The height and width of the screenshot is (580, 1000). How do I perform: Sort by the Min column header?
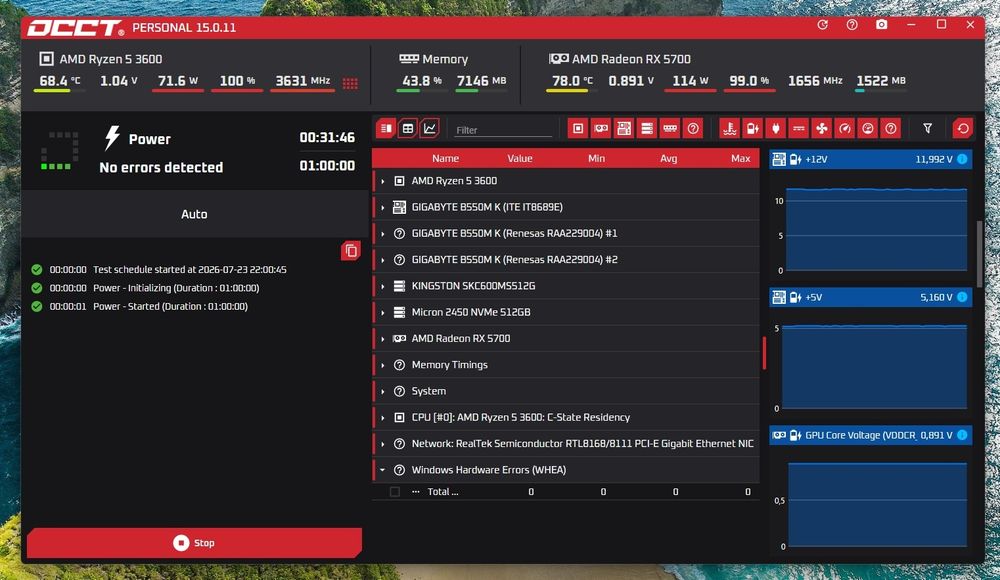596,158
